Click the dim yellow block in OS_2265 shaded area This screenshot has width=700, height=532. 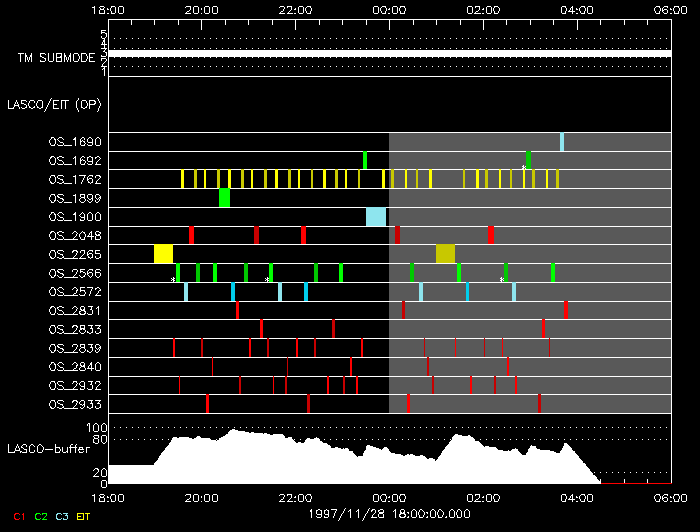click(x=446, y=254)
